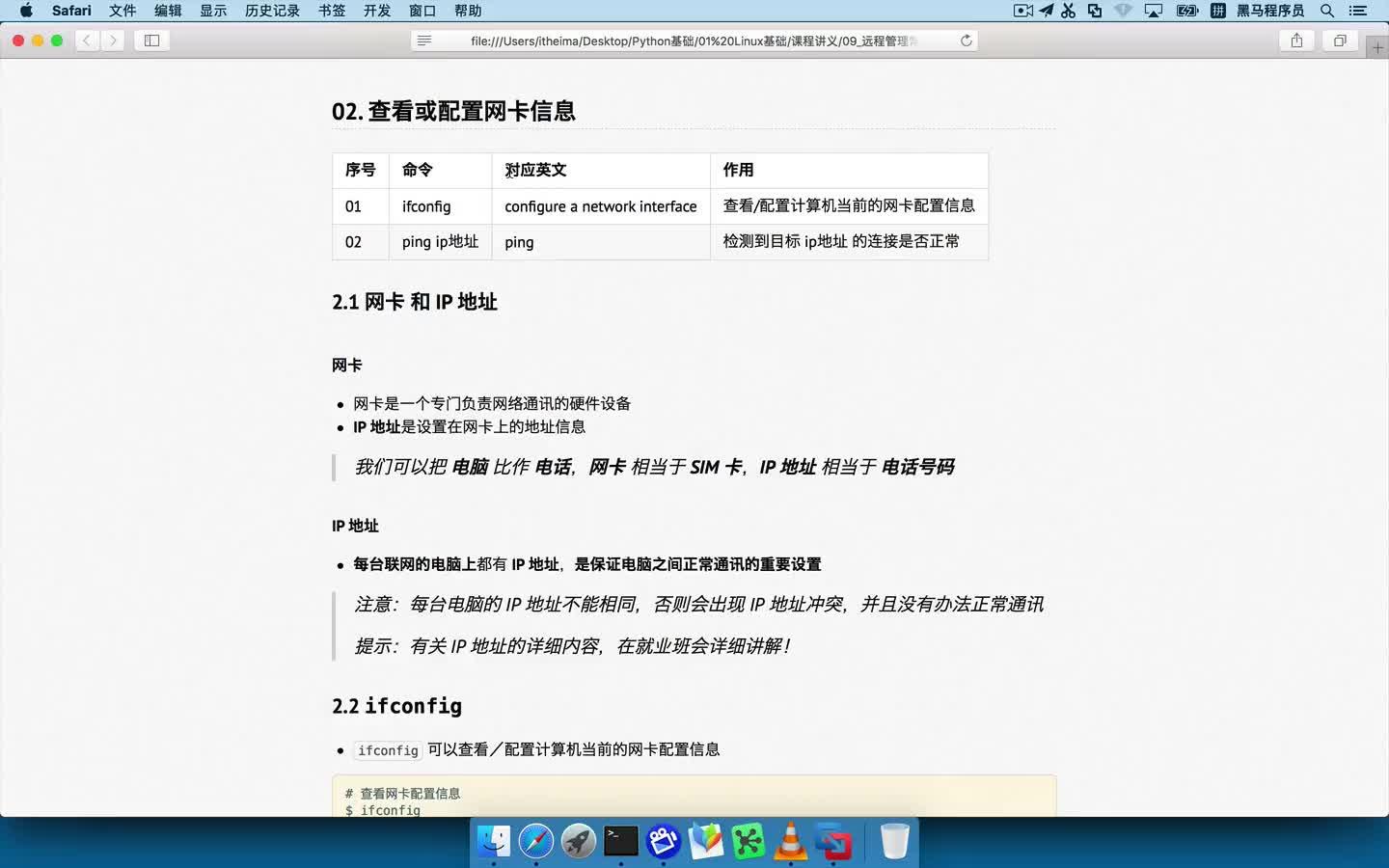Click the code line '$ ifconfig'

[383, 810]
